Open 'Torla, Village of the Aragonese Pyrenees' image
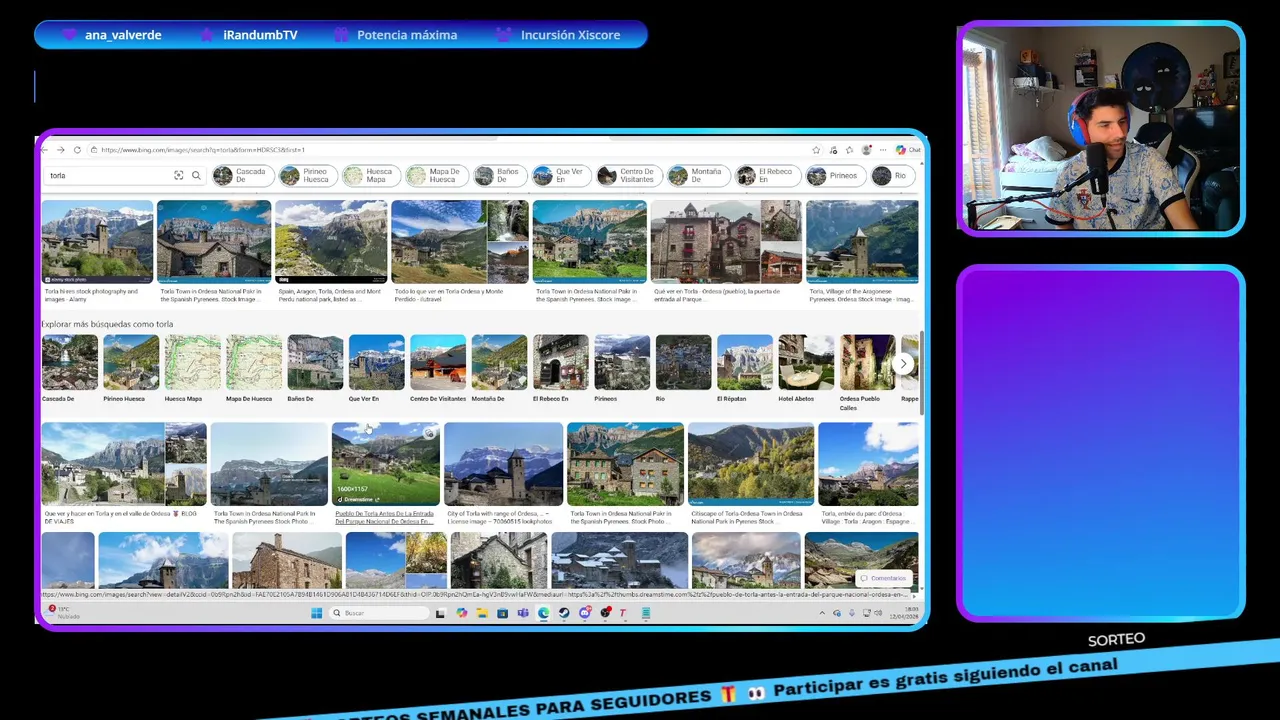 [862, 241]
